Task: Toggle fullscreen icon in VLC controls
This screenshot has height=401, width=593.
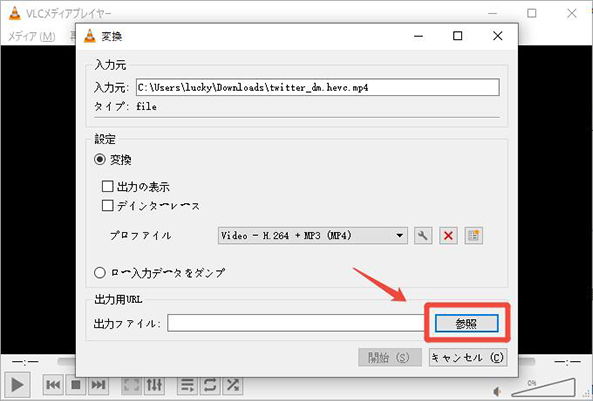Action: tap(131, 385)
